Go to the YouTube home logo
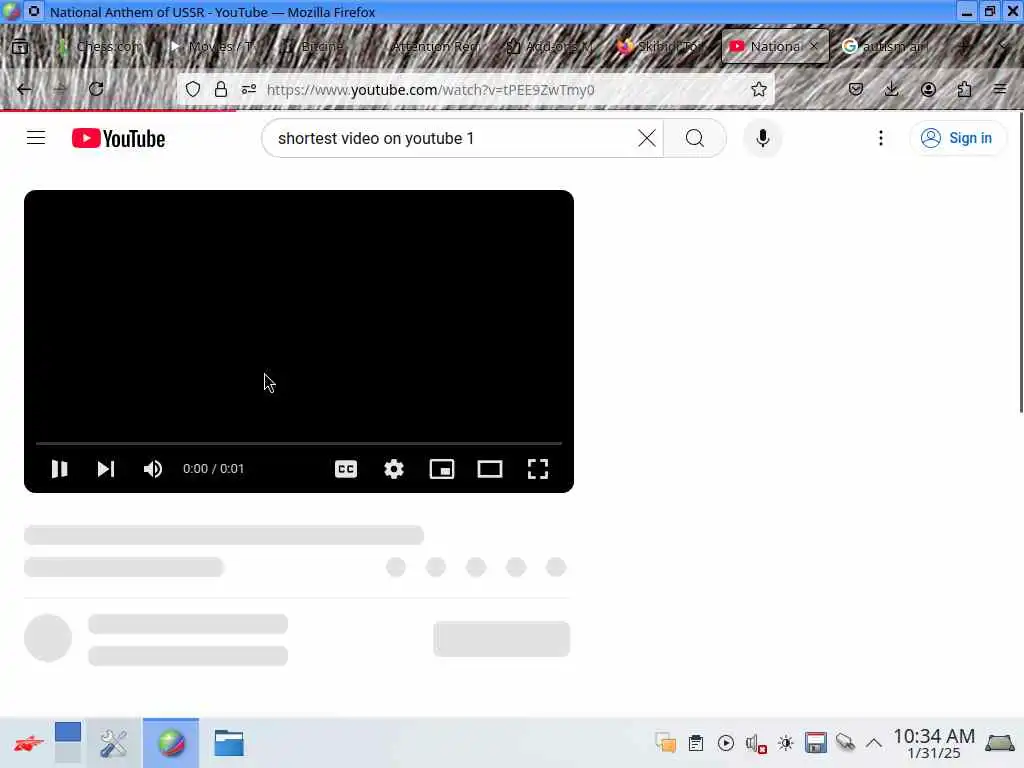 (118, 138)
